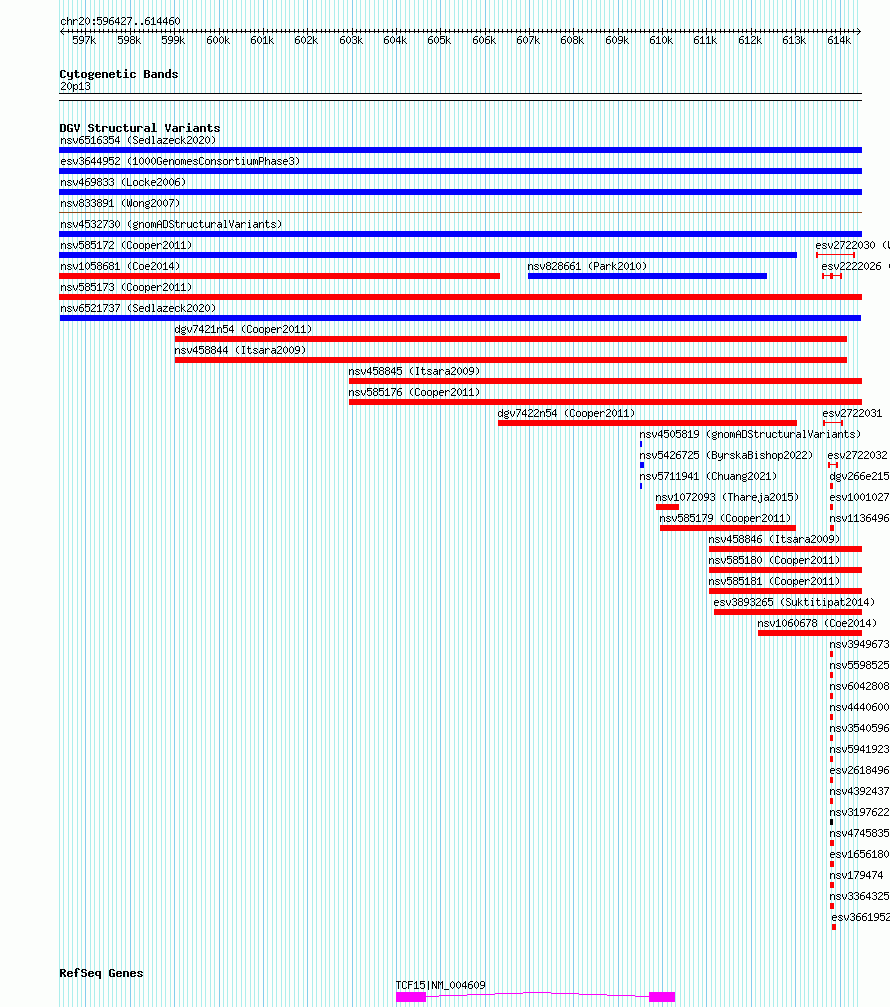Viewport: 890px width, 1007px height.
Task: Click nsv179474 variant label
Action: pyautogui.click(x=856, y=875)
